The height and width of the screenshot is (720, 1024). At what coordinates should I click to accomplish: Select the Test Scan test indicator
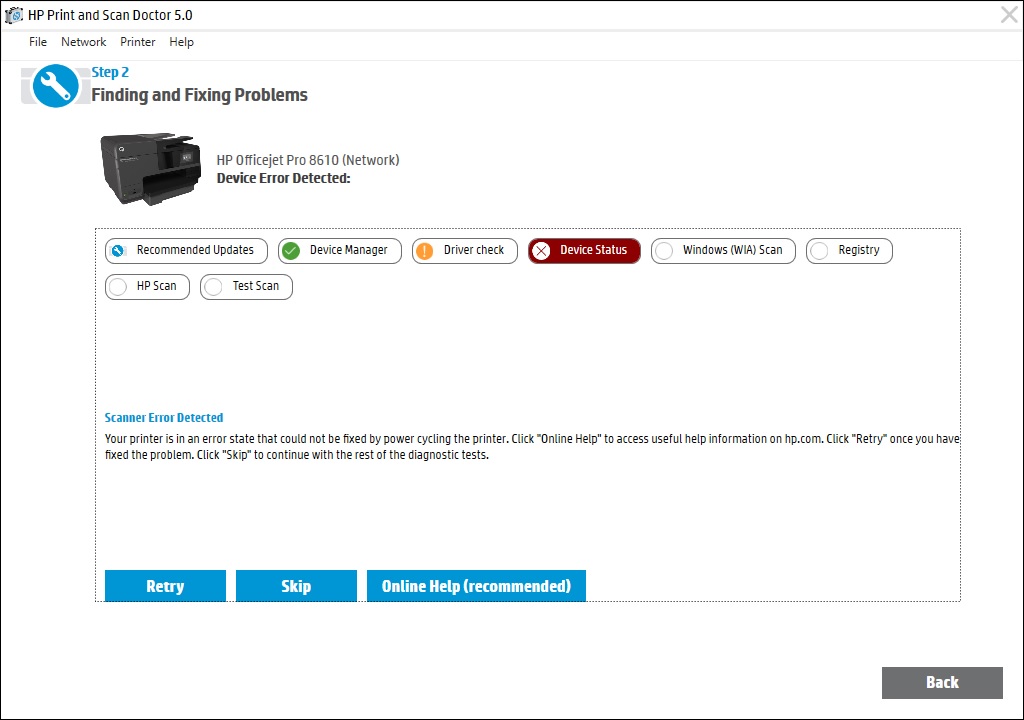point(213,286)
